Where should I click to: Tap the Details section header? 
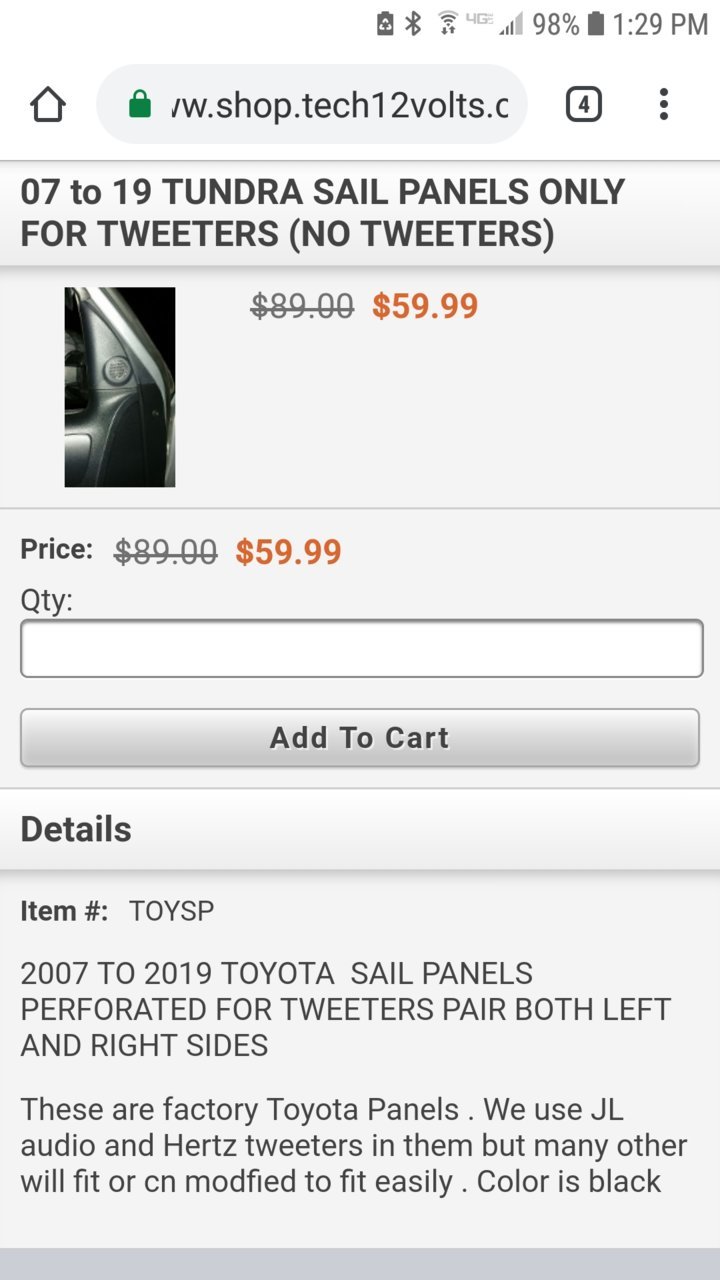(76, 829)
